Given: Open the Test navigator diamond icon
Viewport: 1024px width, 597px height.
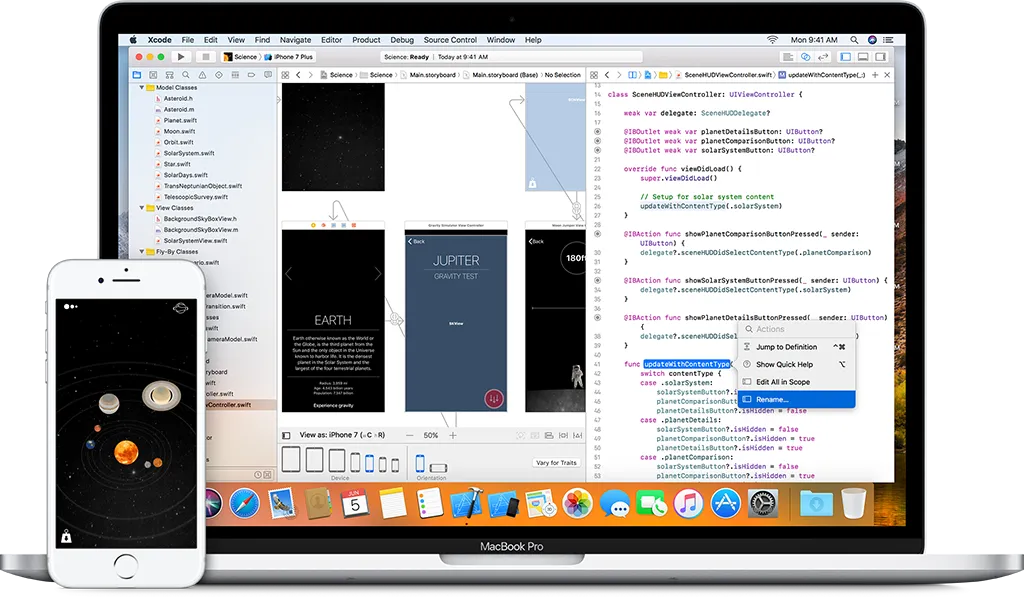Looking at the screenshot, I should point(219,75).
